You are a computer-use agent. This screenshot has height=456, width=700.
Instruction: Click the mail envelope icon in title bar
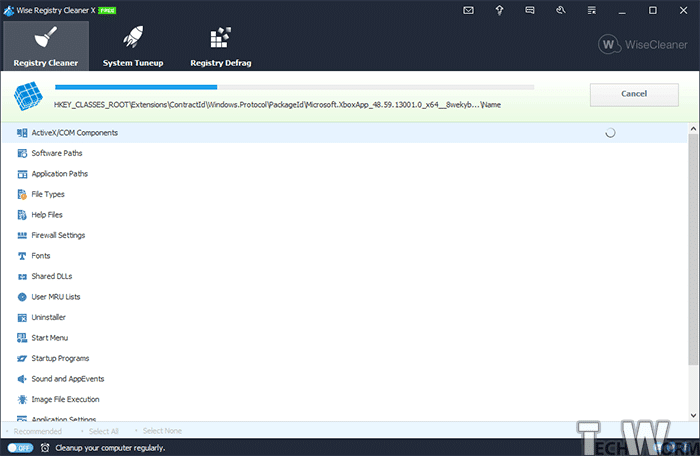pos(470,10)
